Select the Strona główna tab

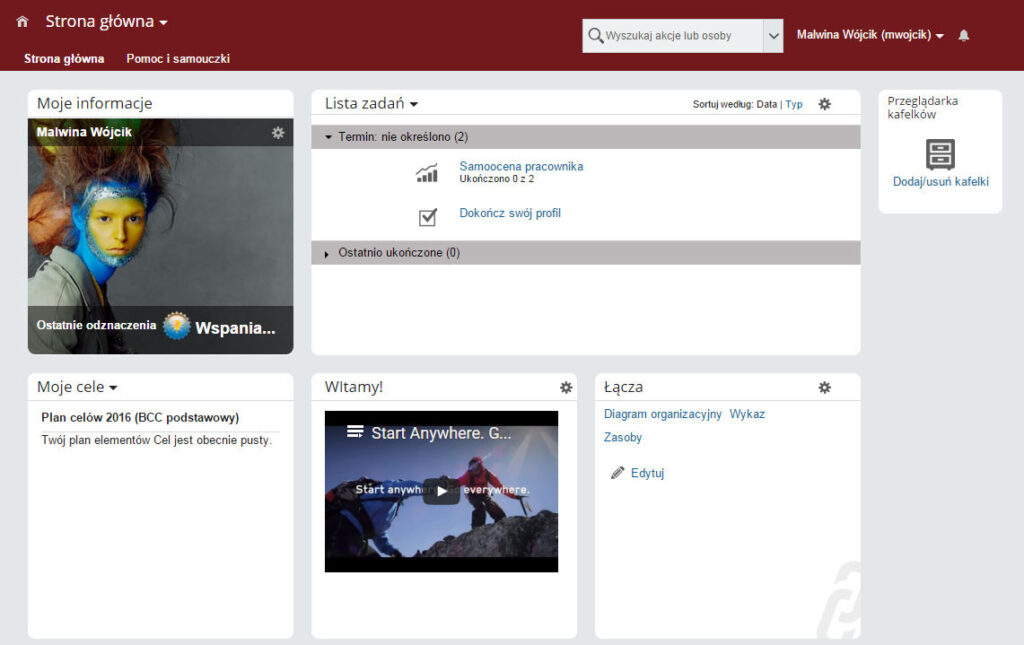click(64, 59)
